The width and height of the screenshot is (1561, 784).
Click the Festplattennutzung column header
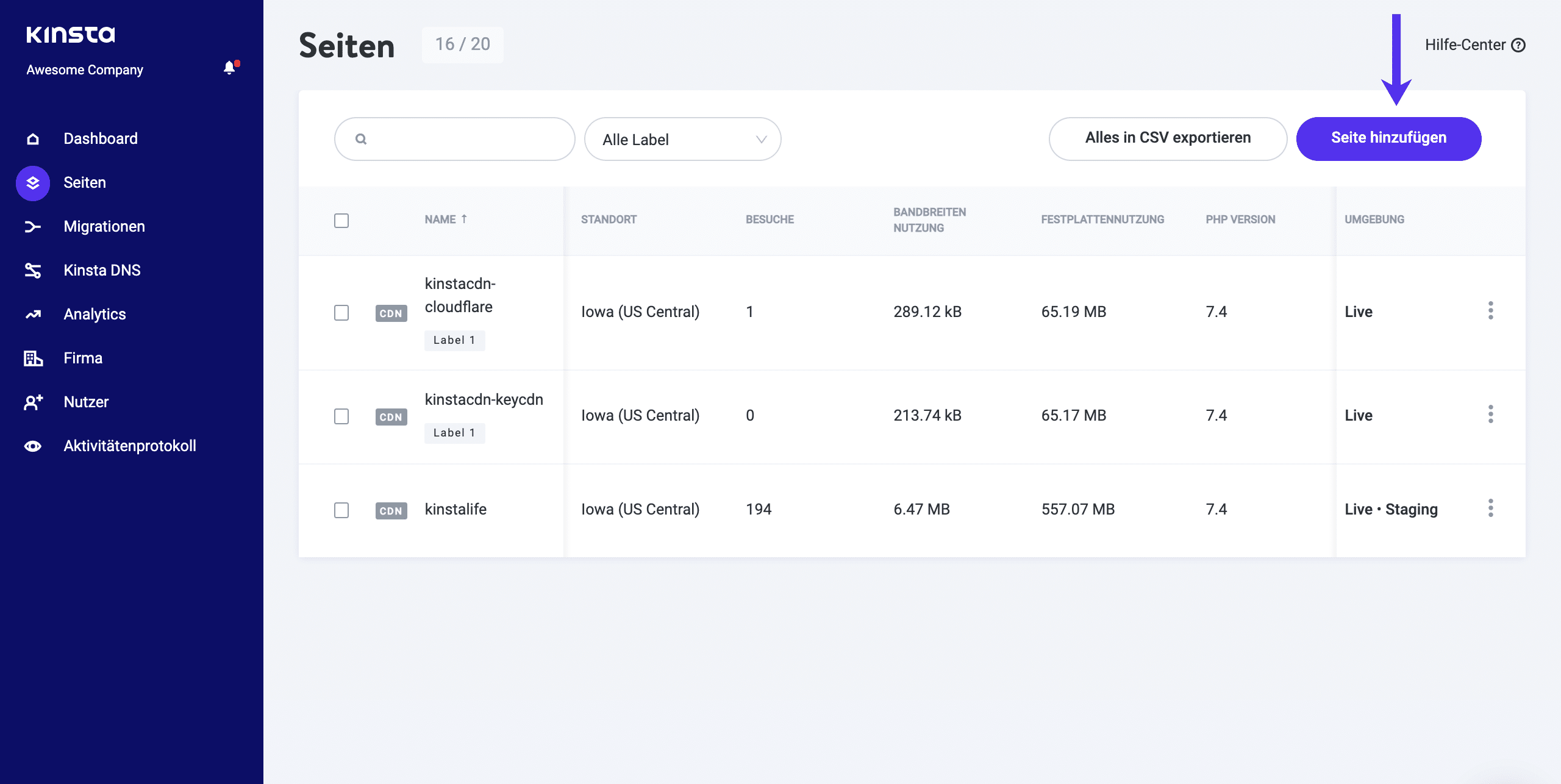(1102, 219)
